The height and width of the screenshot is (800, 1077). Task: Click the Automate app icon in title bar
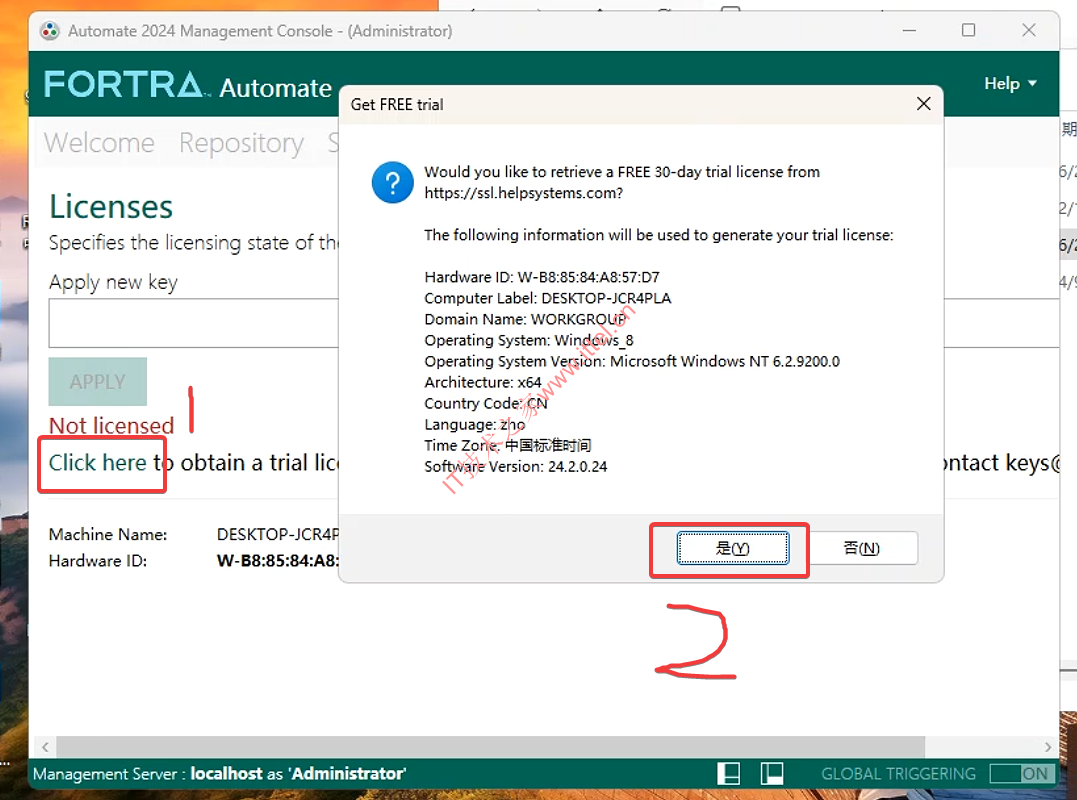point(49,31)
